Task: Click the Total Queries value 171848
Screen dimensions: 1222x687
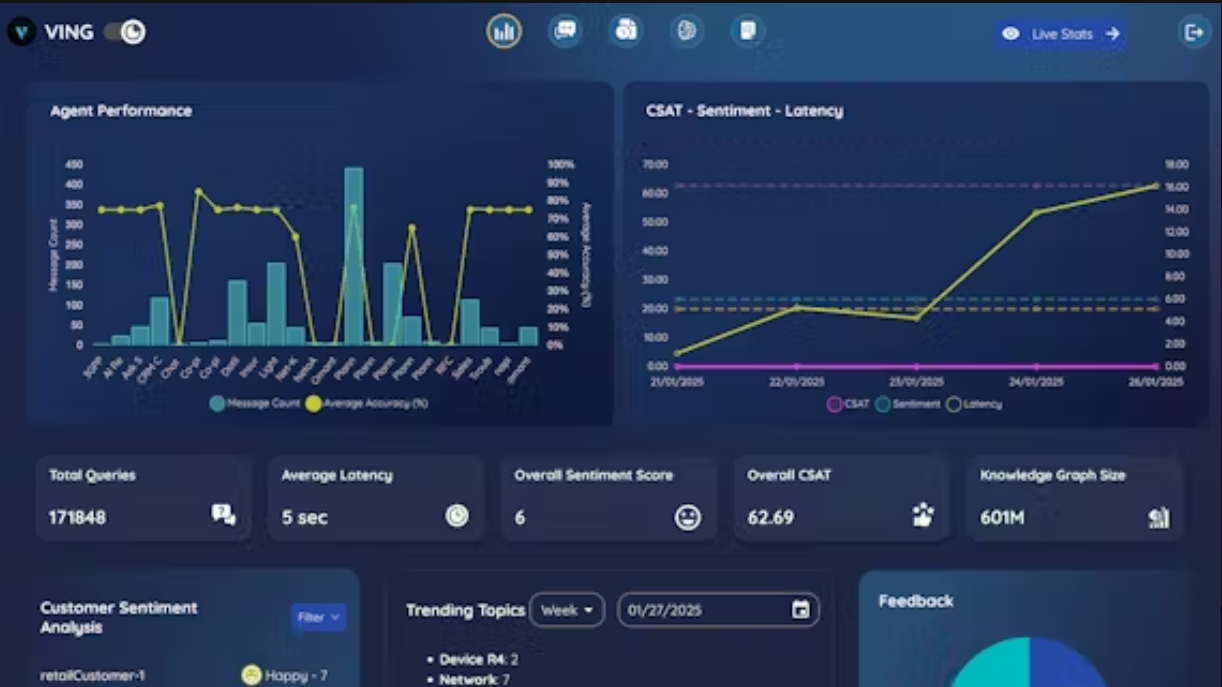Action: point(77,518)
